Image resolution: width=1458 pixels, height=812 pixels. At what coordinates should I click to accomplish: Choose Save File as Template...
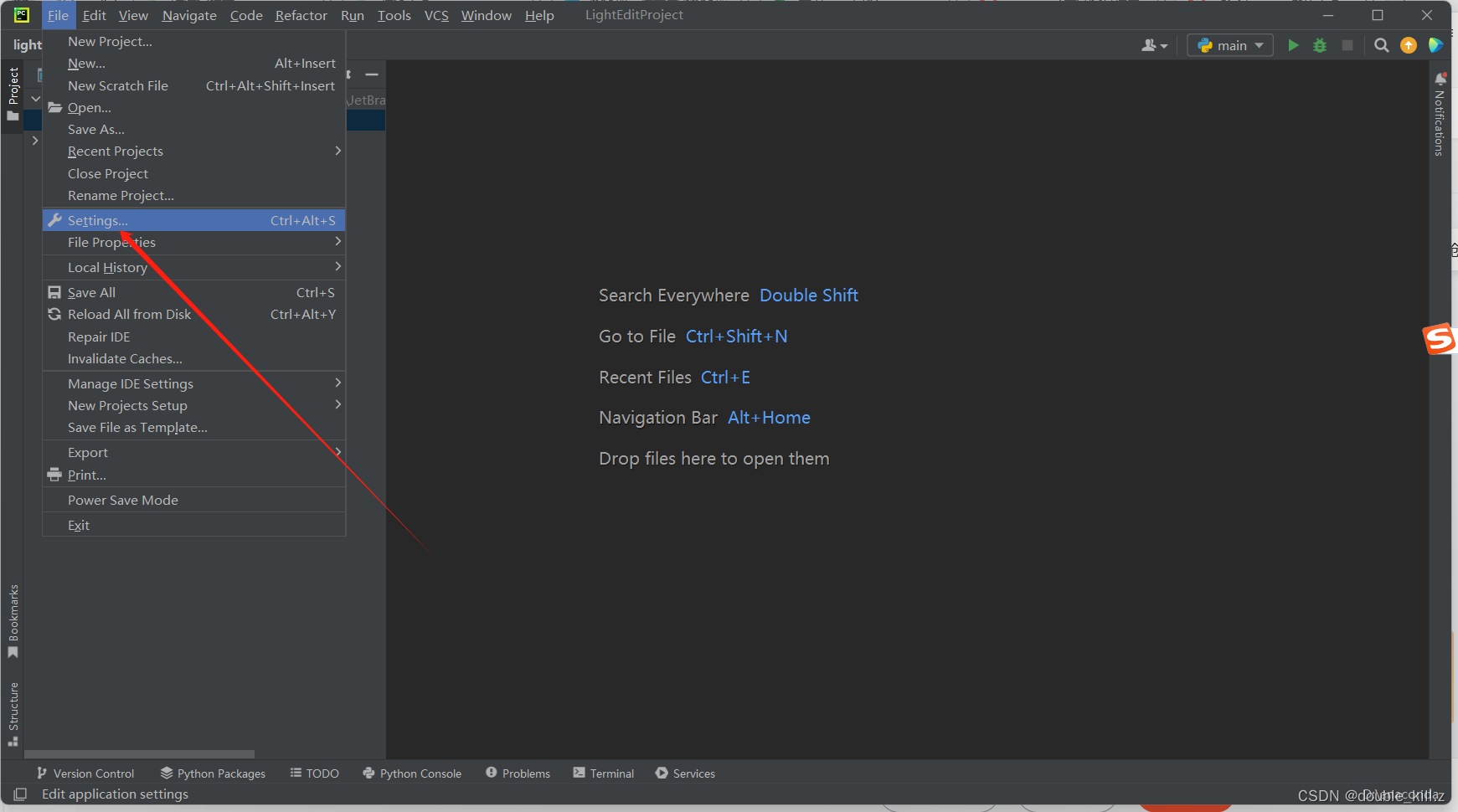pos(193,428)
